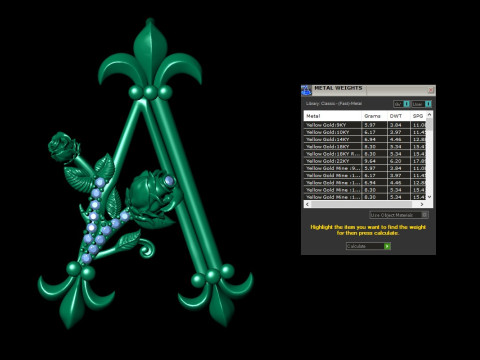Click Grams value 9.64 for Yellow Gold:22KY

pyautogui.click(x=370, y=161)
